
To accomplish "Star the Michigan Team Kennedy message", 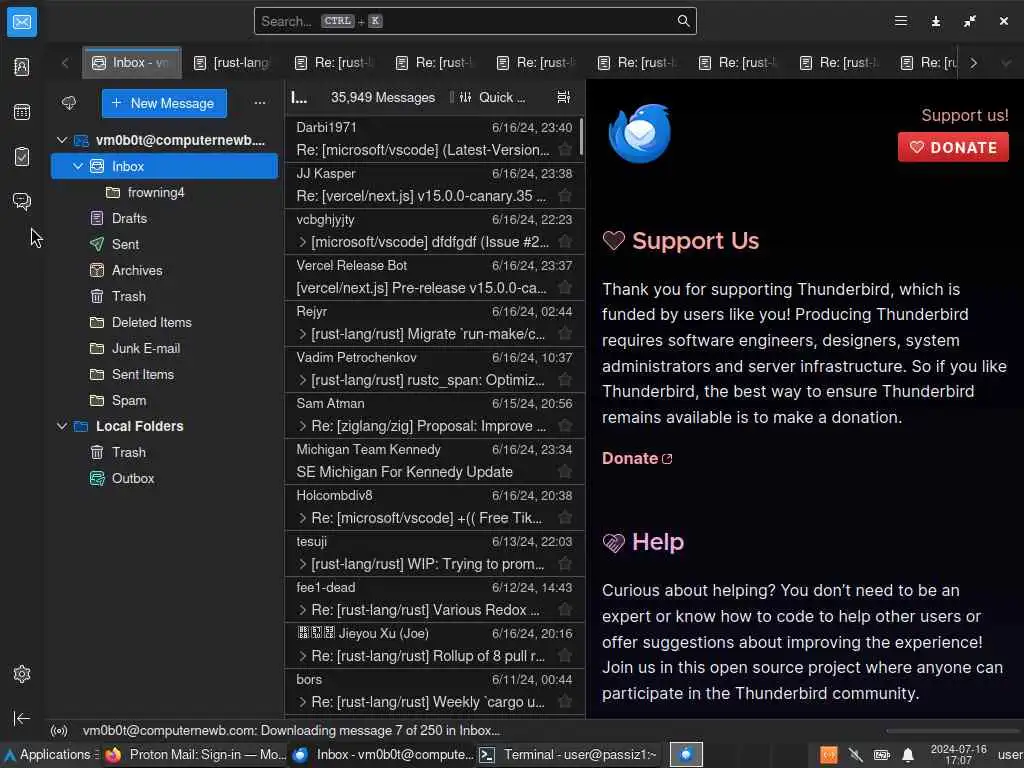I will 565,472.
